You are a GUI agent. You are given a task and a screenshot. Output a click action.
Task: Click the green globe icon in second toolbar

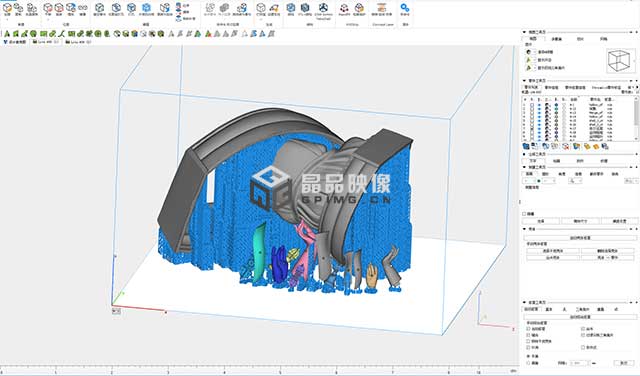33,34
